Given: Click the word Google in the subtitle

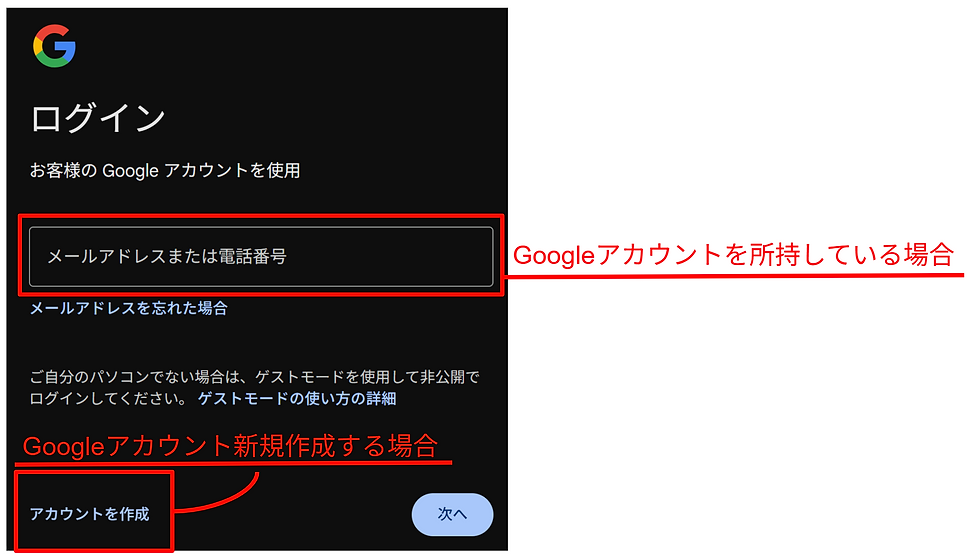Looking at the screenshot, I should 130,171.
